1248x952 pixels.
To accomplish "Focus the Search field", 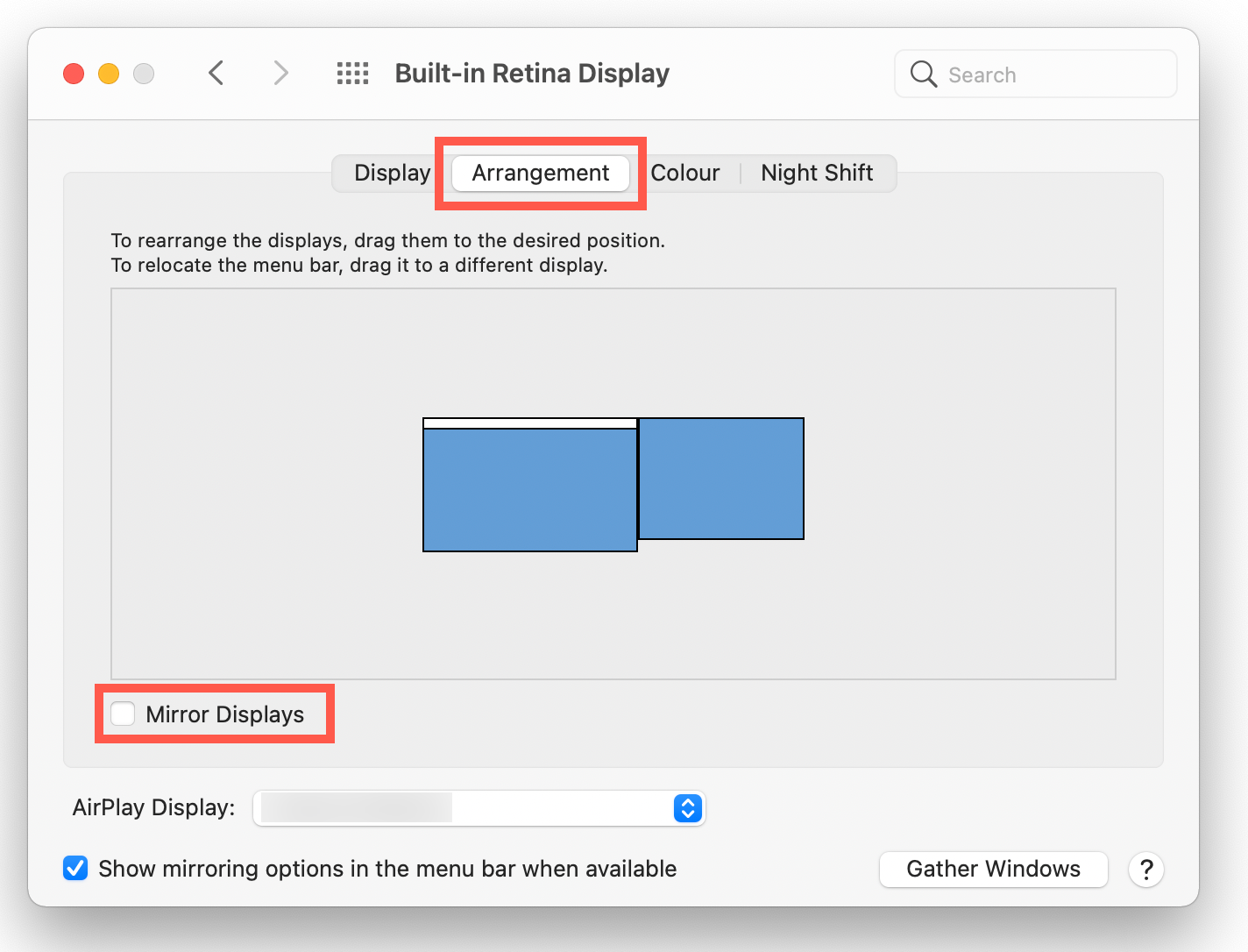I will [x=1036, y=75].
